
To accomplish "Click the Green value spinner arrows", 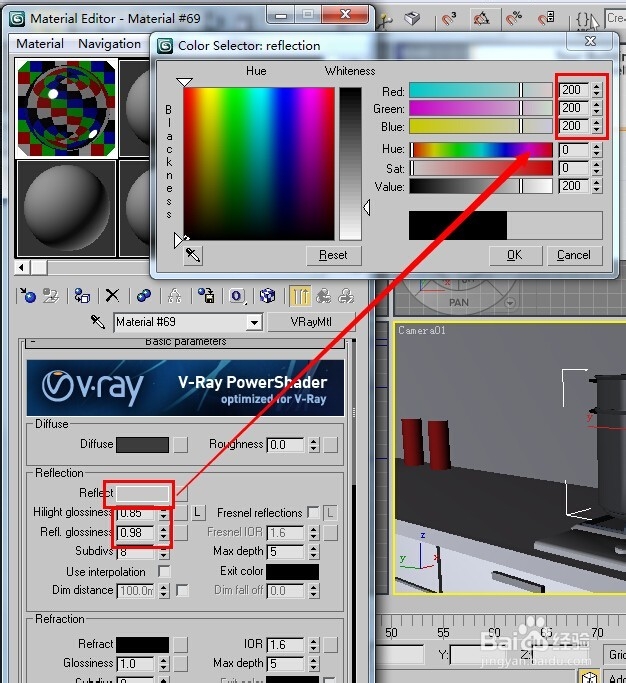I will coord(597,108).
